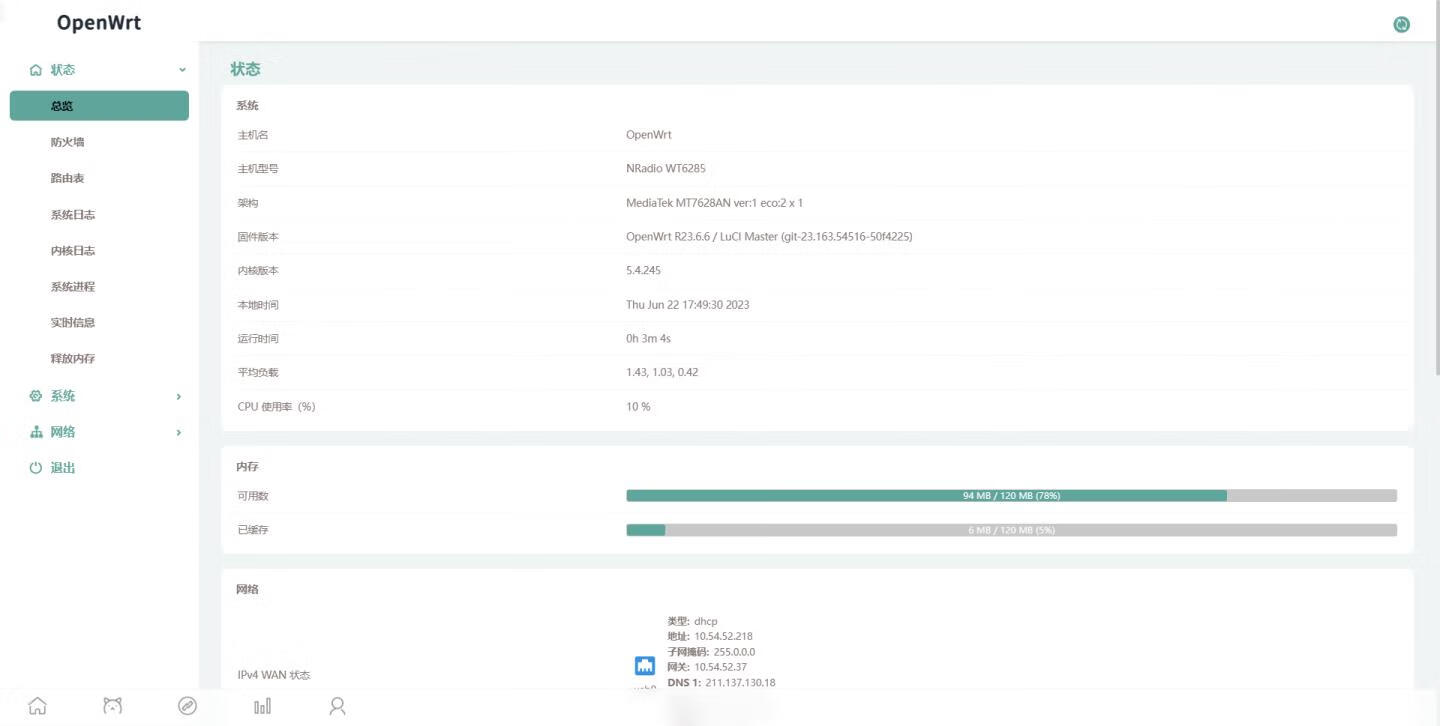Collapse the 状态 menu chevron
This screenshot has height=726, width=1440.
(x=182, y=70)
